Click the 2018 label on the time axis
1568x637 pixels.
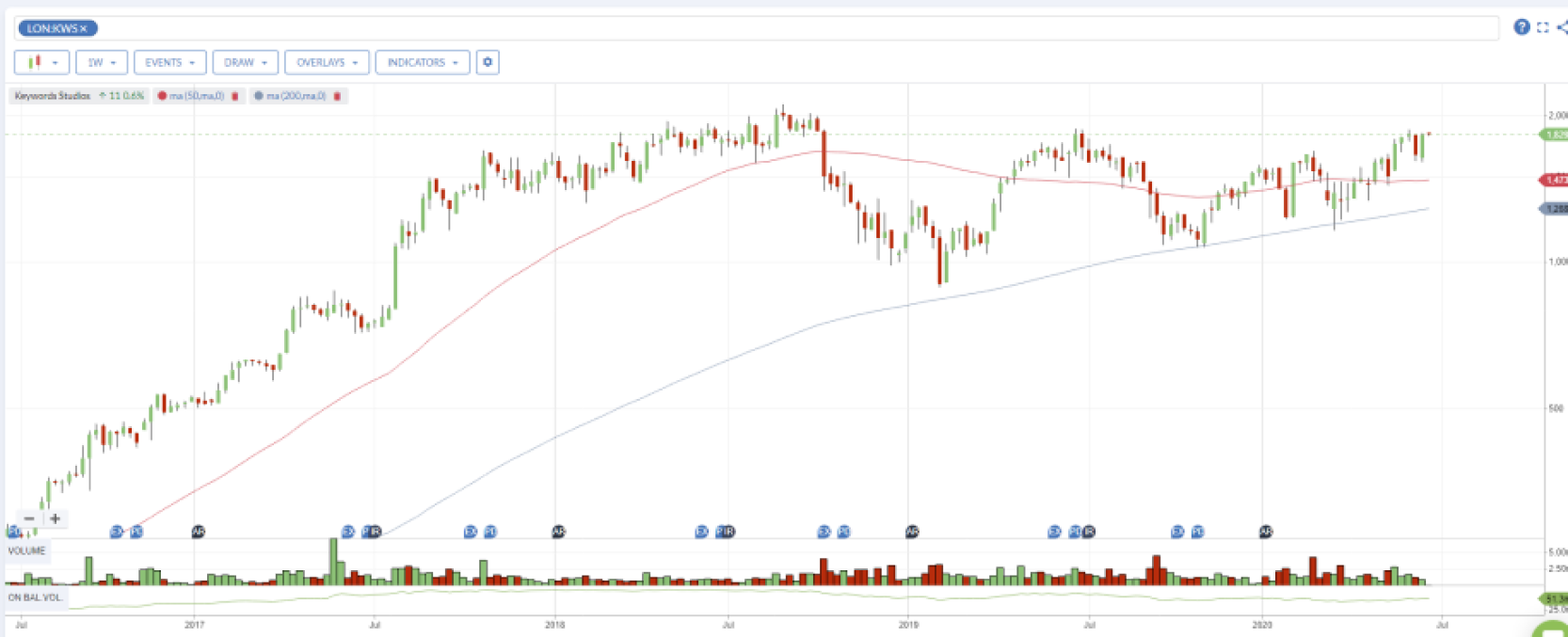(555, 624)
